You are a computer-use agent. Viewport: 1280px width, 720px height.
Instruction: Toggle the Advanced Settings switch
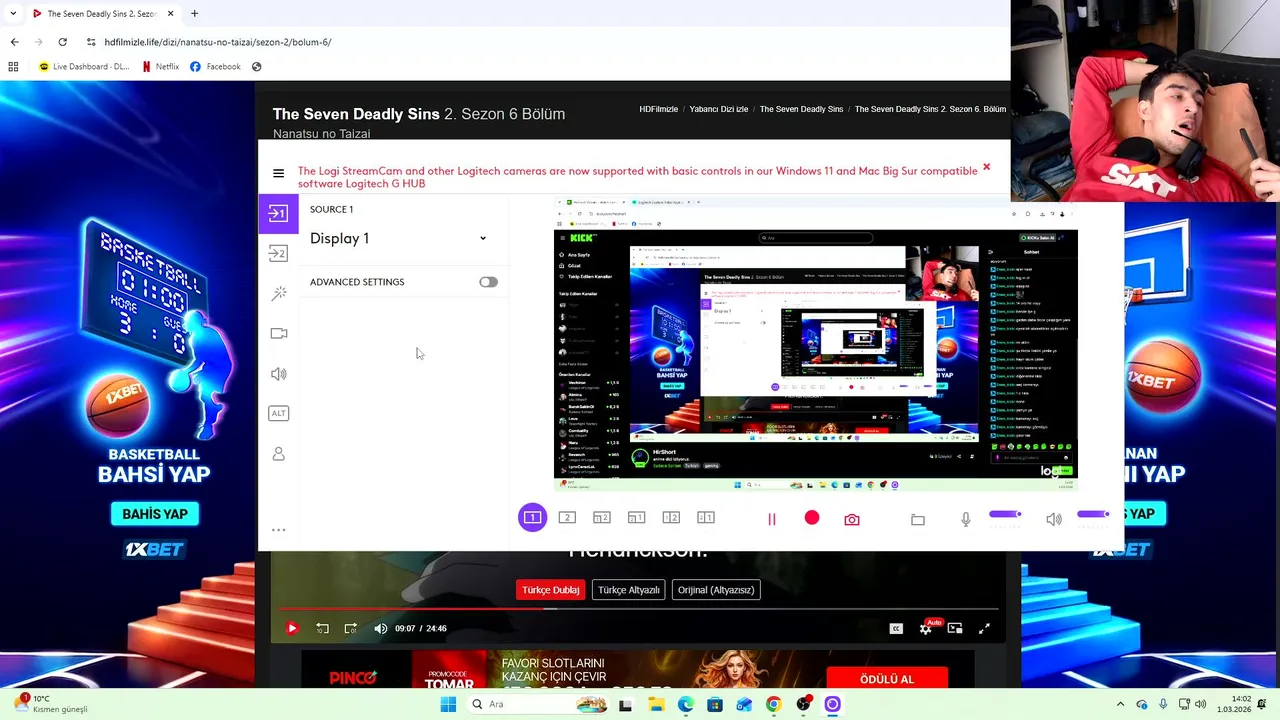click(x=488, y=282)
